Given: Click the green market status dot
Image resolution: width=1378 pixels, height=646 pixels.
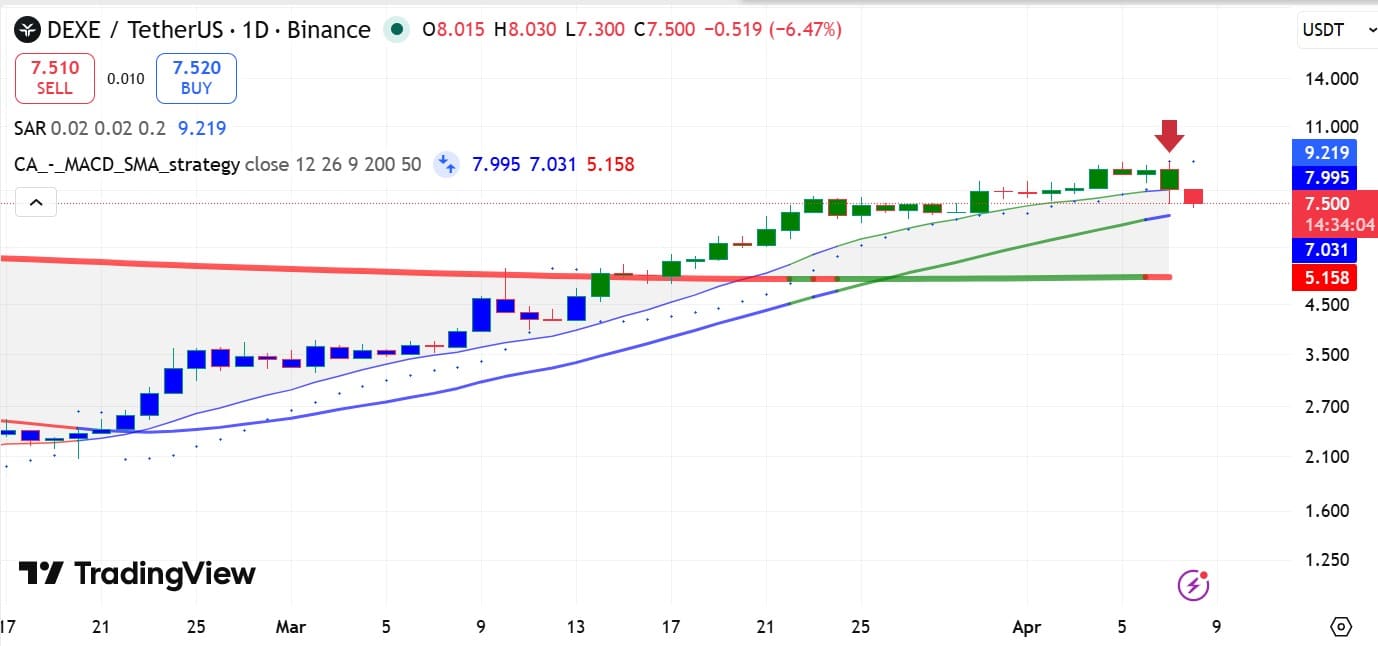Looking at the screenshot, I should [x=398, y=30].
